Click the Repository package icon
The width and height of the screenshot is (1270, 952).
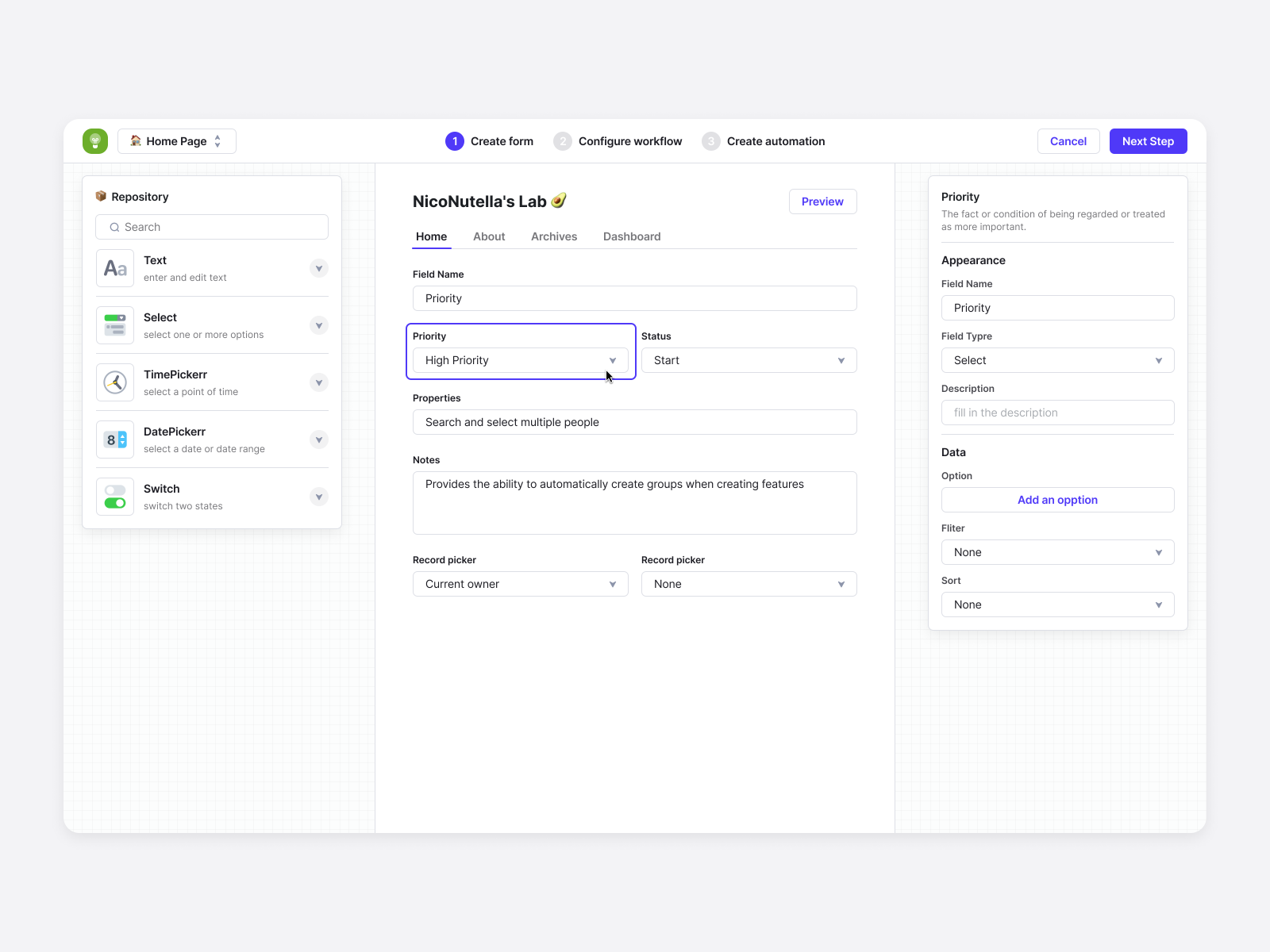[x=101, y=196]
